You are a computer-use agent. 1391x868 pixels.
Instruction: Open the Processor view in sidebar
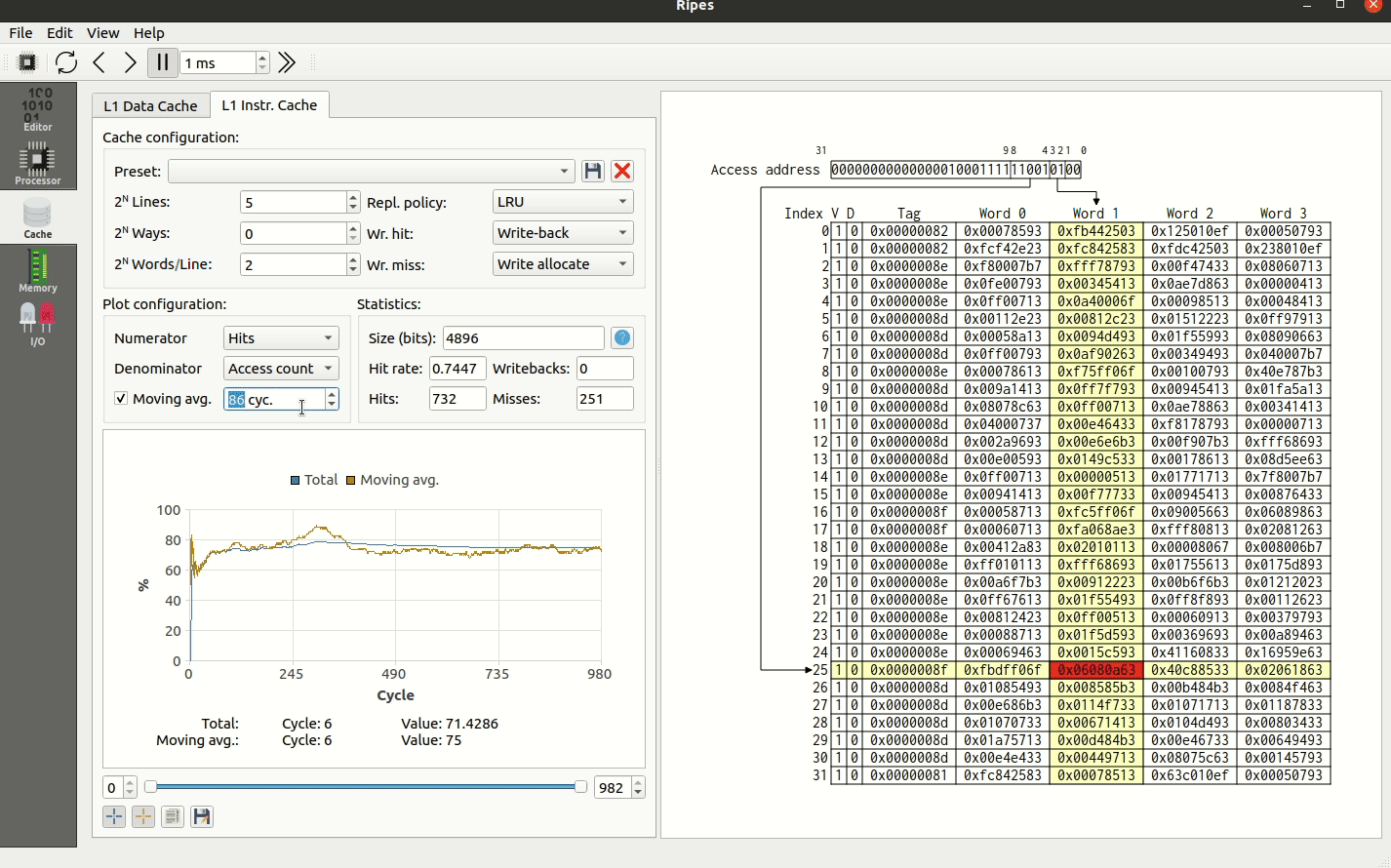pyautogui.click(x=38, y=164)
